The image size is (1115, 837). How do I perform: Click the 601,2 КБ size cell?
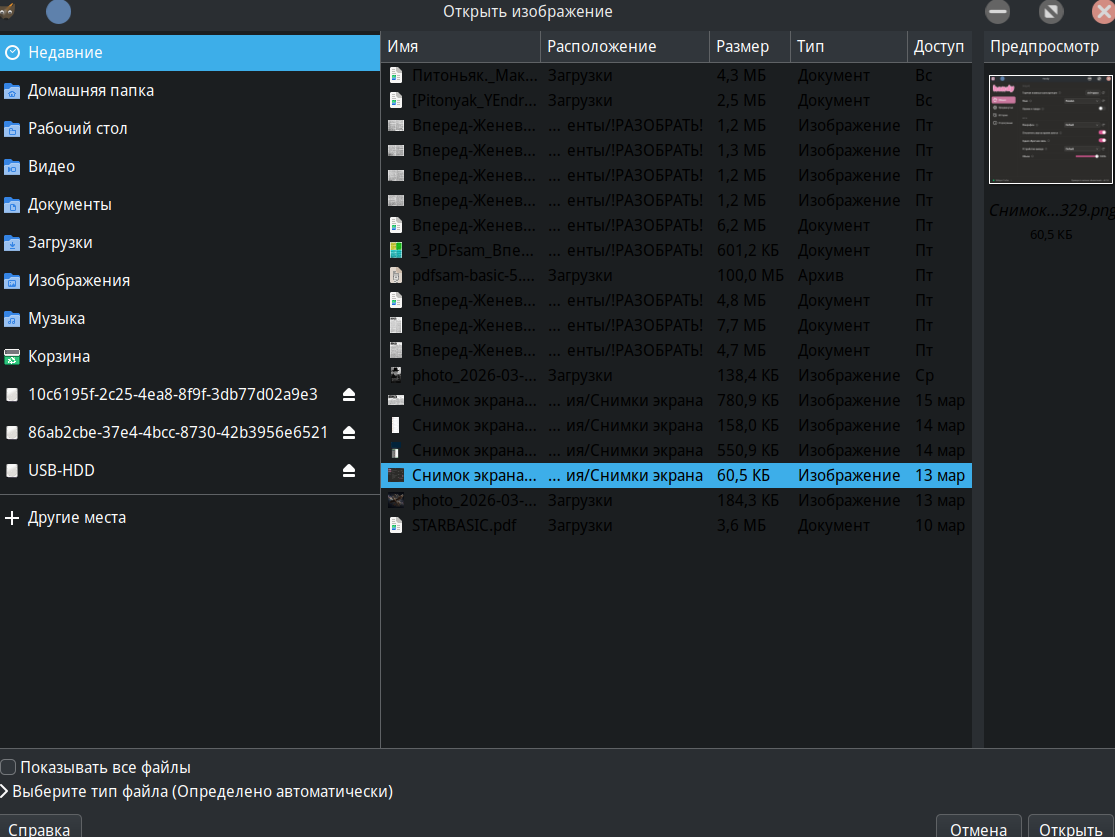747,250
